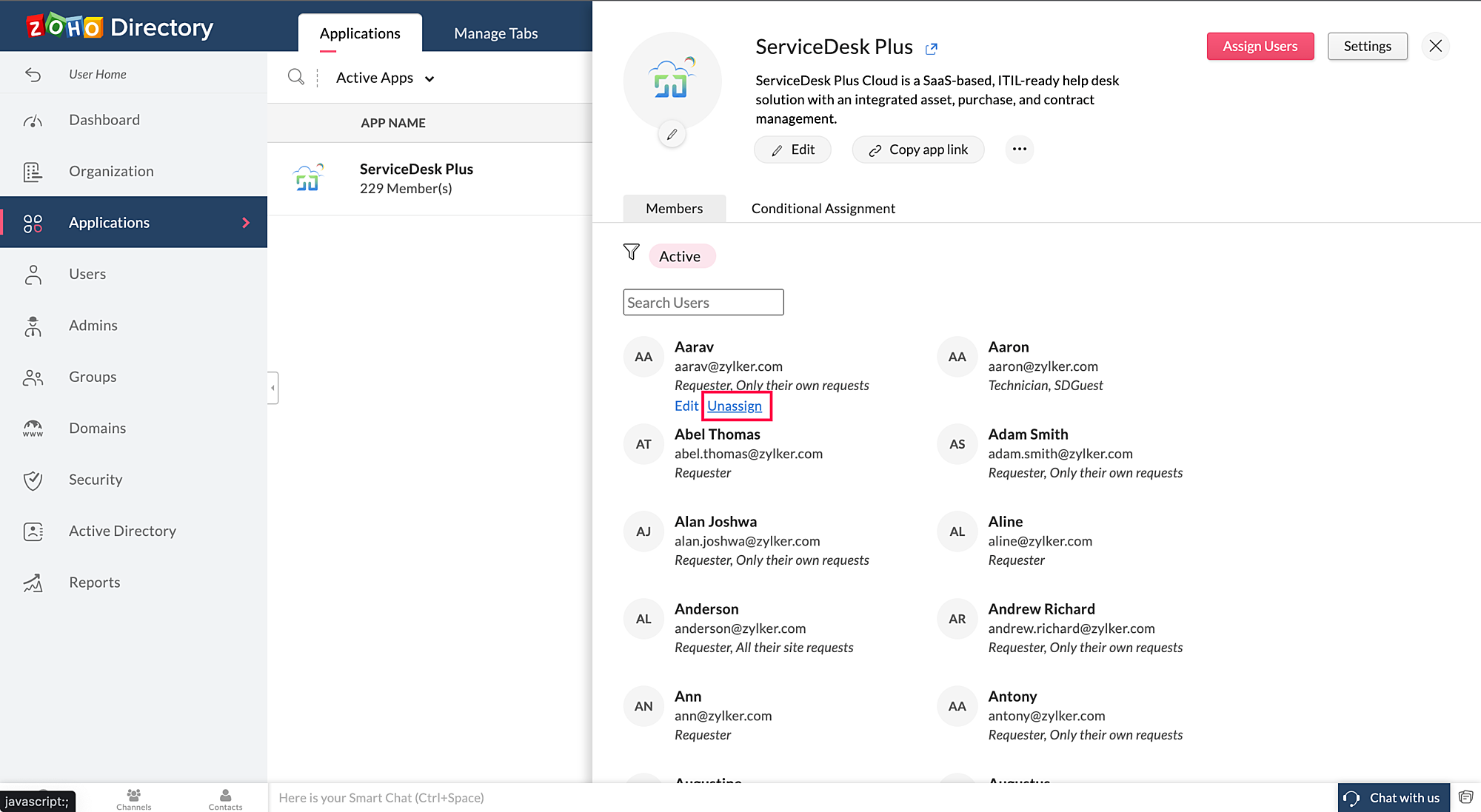Remove the Active filter chip
Viewport: 1481px width, 812px height.
pyautogui.click(x=681, y=256)
